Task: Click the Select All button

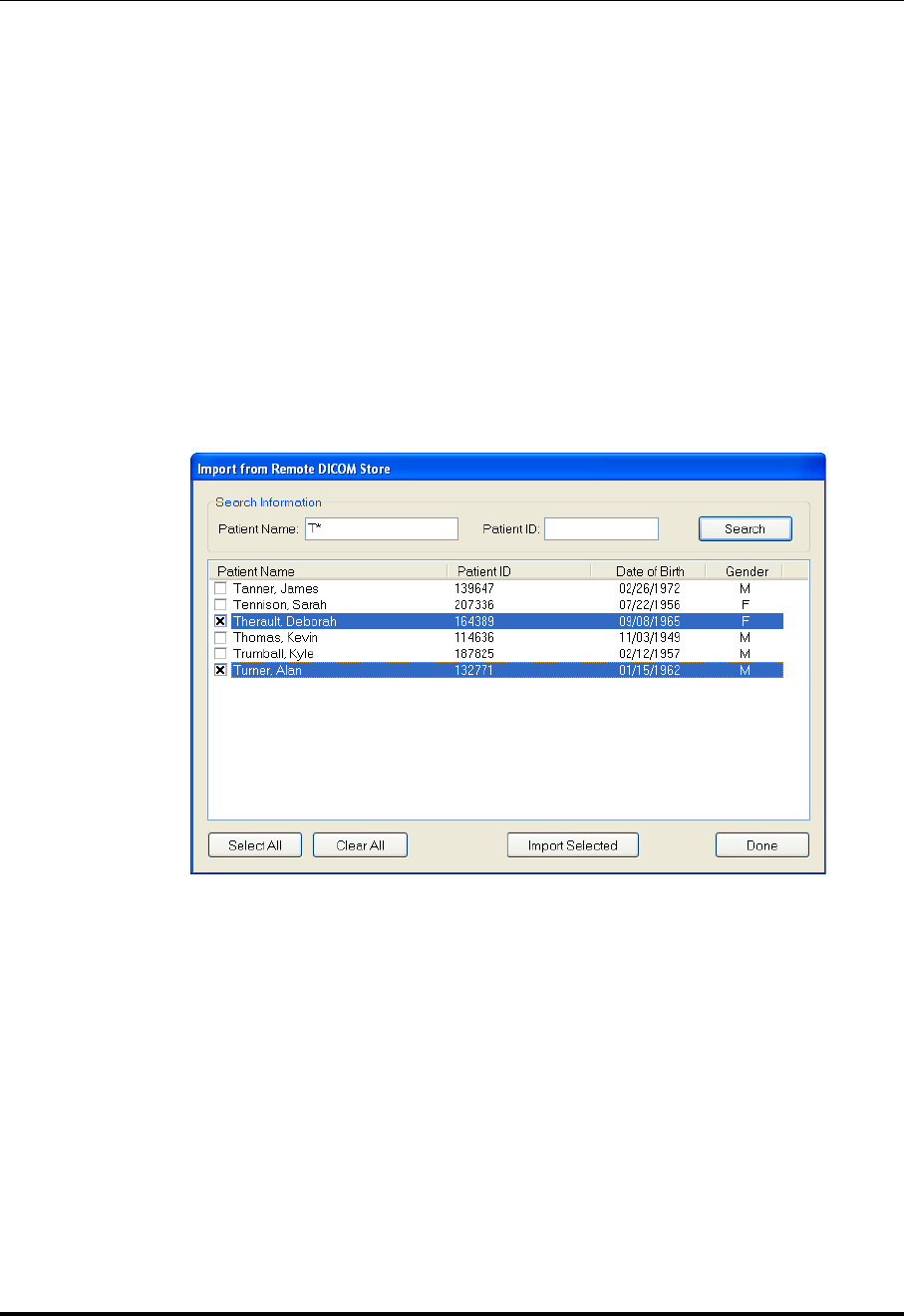Action: pyautogui.click(x=255, y=845)
